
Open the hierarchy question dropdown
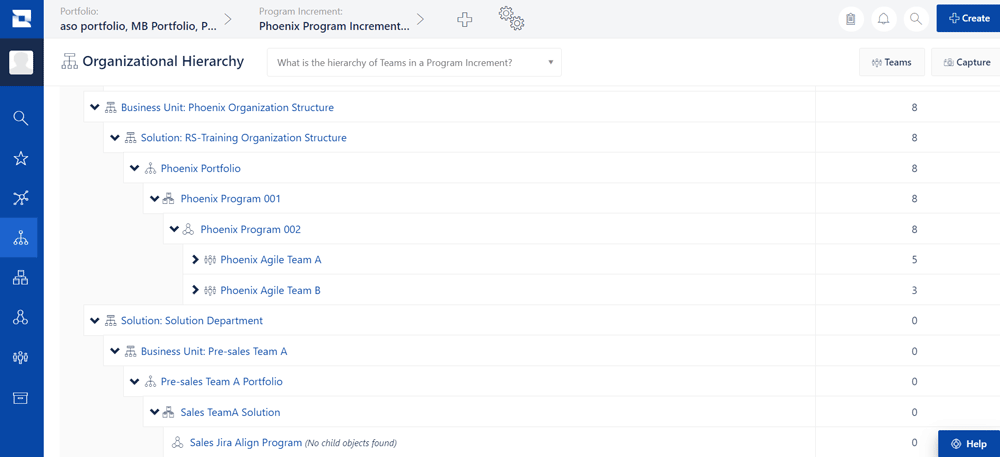click(x=415, y=62)
